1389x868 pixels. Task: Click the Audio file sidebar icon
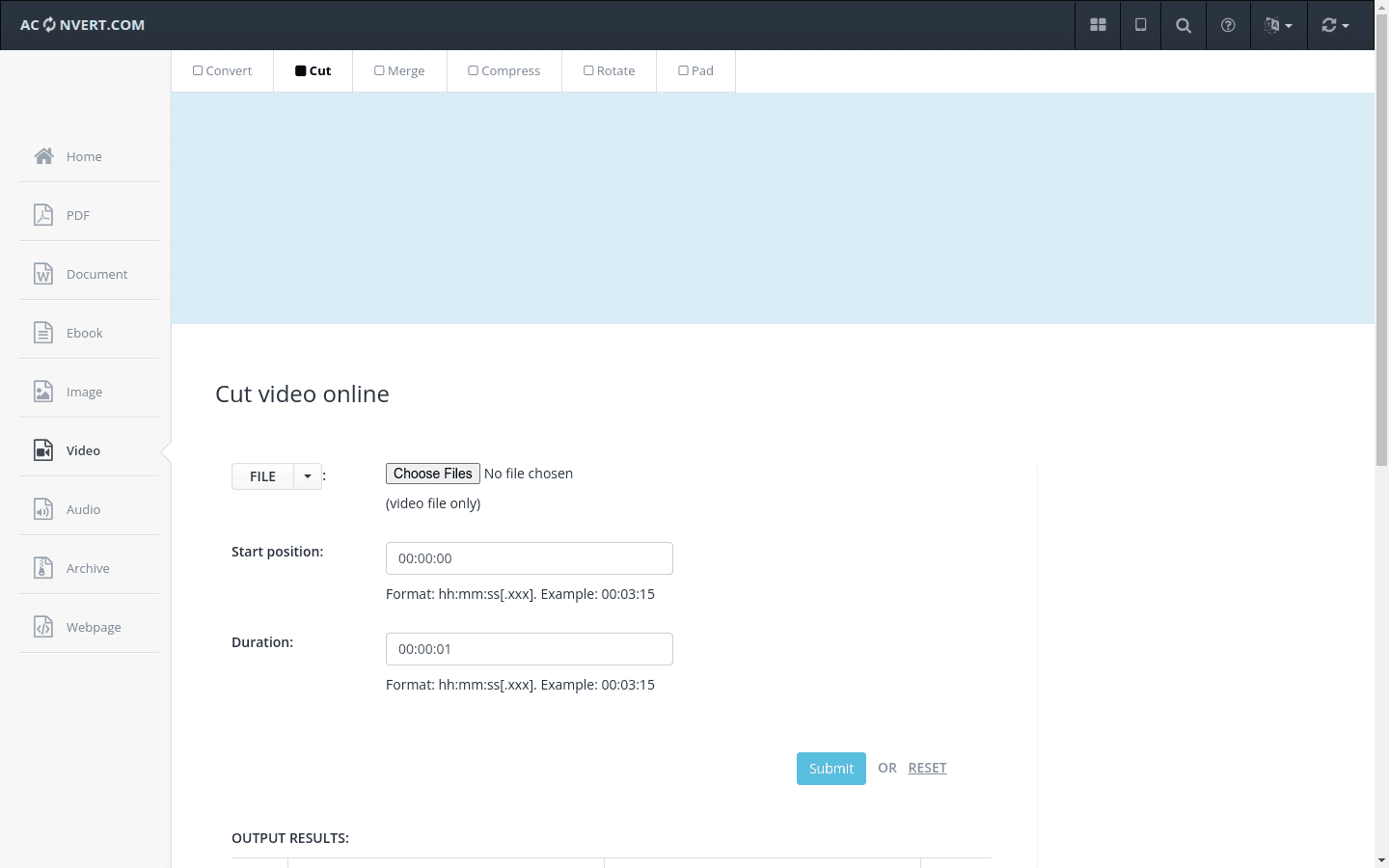[43, 509]
